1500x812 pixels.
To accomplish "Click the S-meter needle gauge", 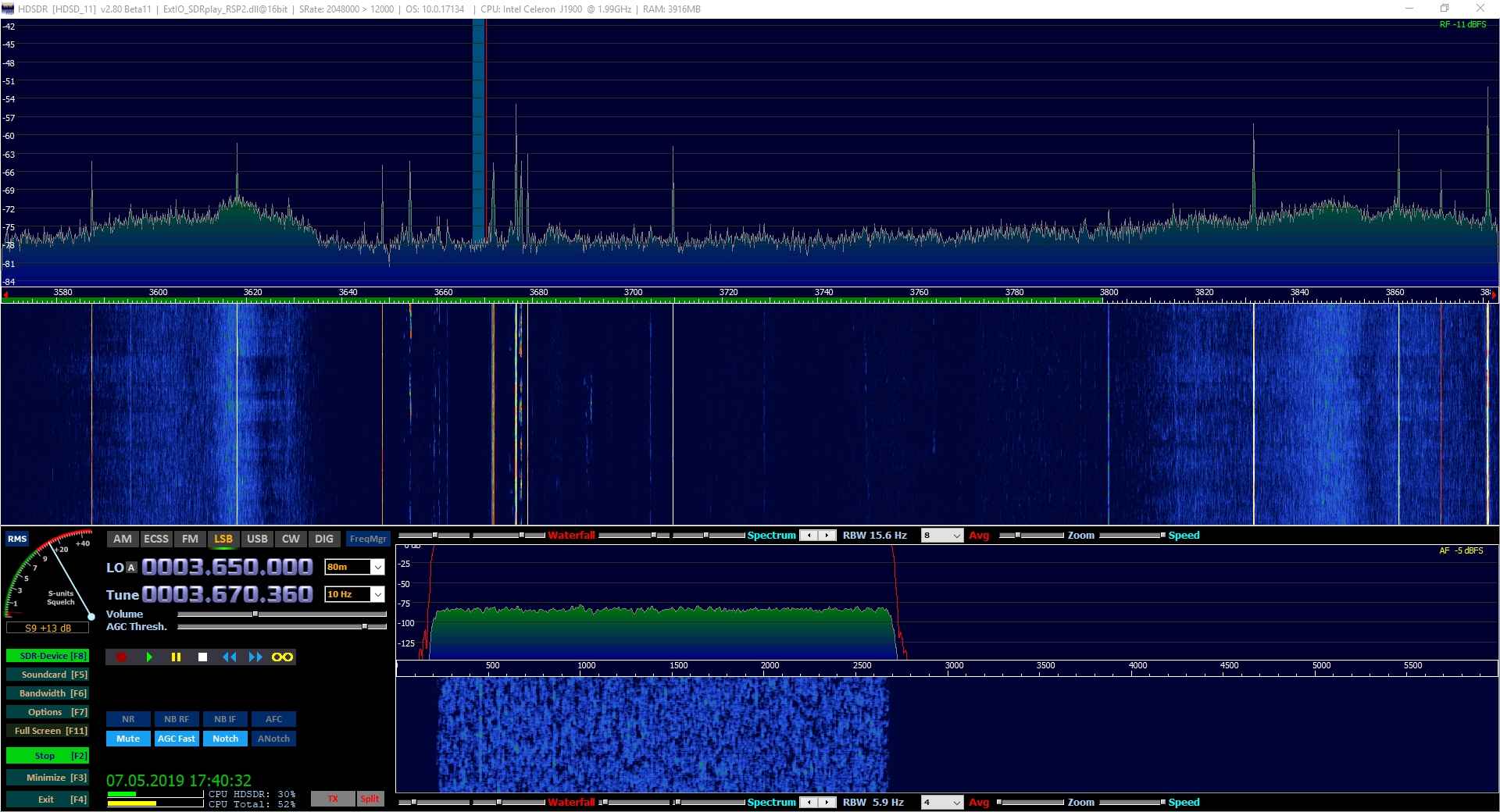I will [48, 575].
